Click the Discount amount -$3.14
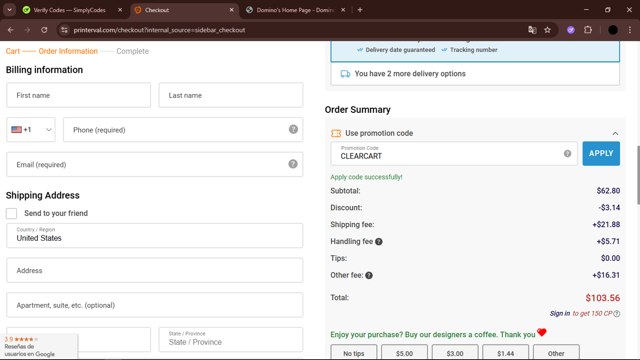 coord(609,207)
